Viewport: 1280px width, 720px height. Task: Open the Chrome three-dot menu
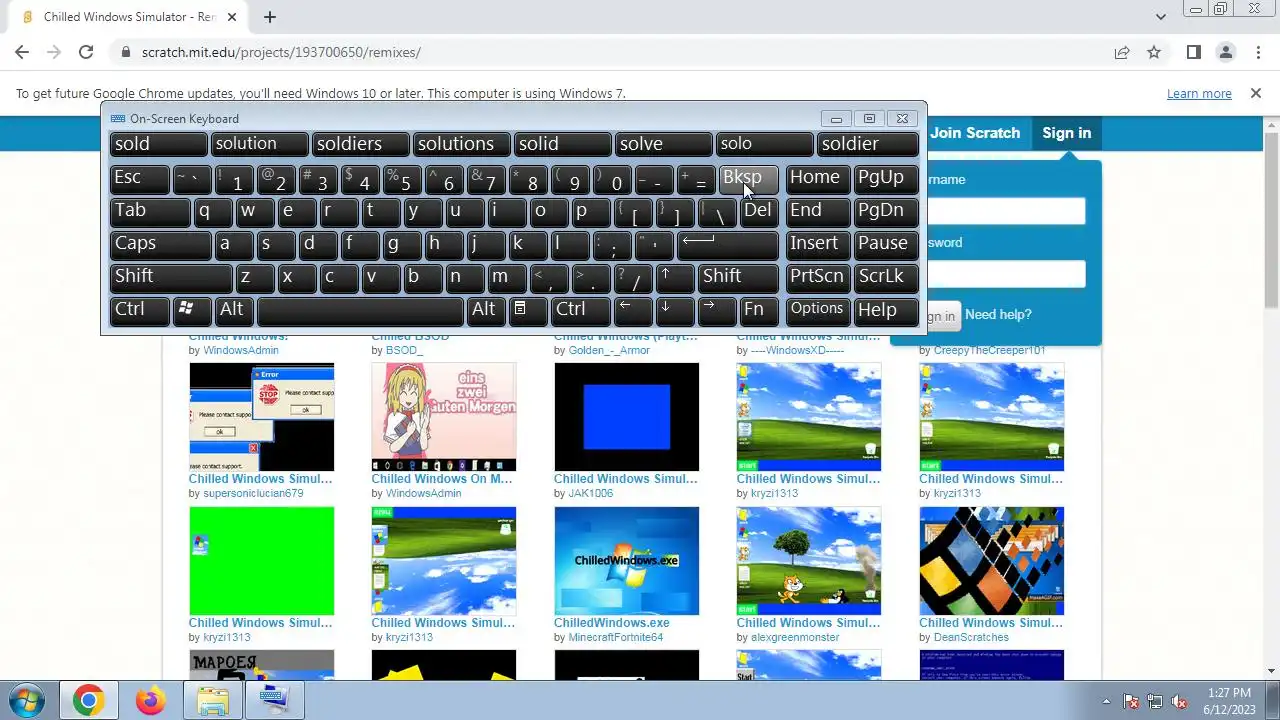(1257, 52)
